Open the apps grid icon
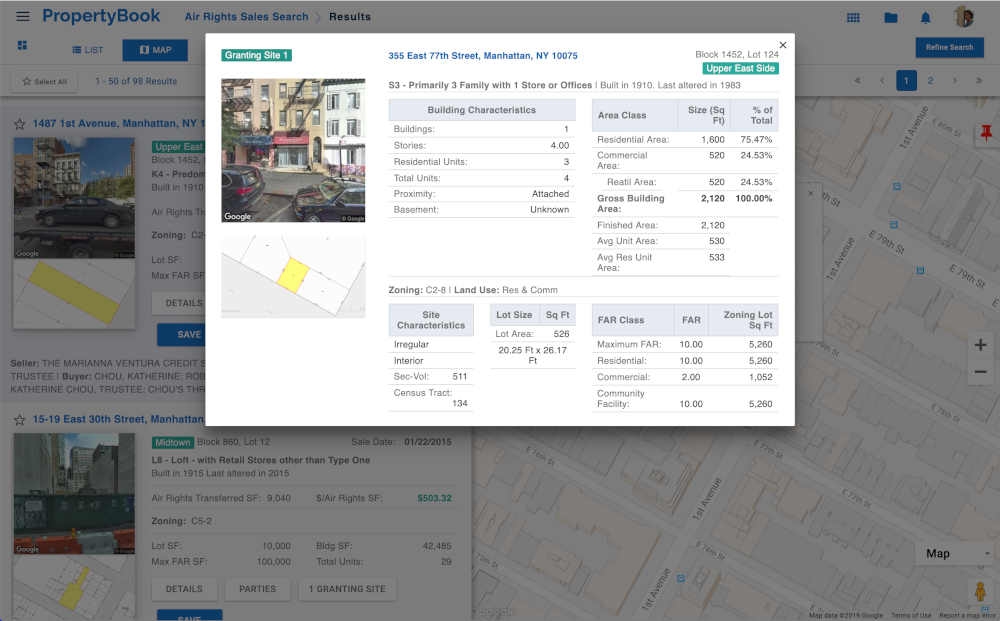Image resolution: width=1000 pixels, height=621 pixels. click(853, 18)
